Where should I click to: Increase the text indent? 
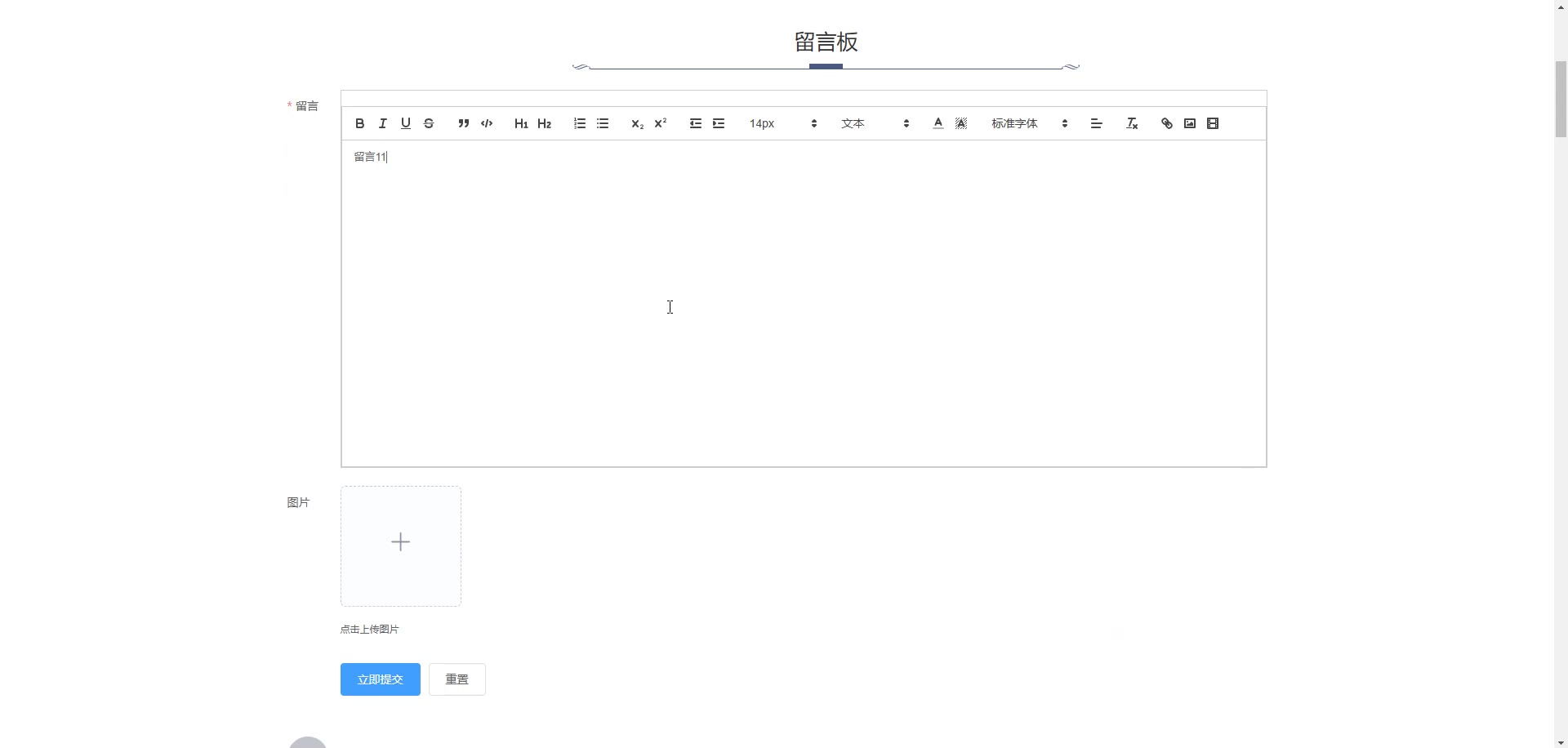[x=719, y=123]
